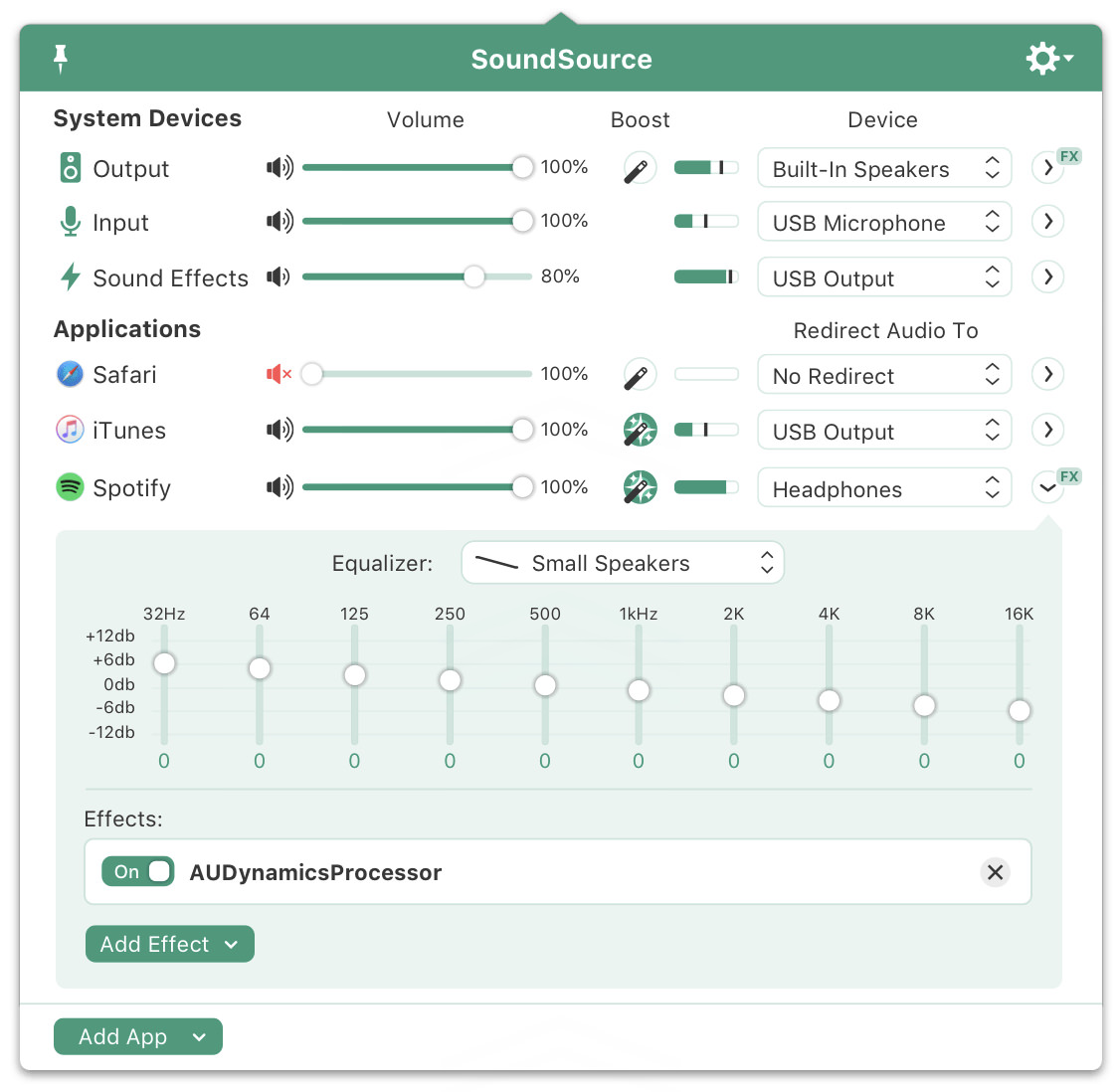Click the iTunes volume slider handle

pyautogui.click(x=522, y=430)
